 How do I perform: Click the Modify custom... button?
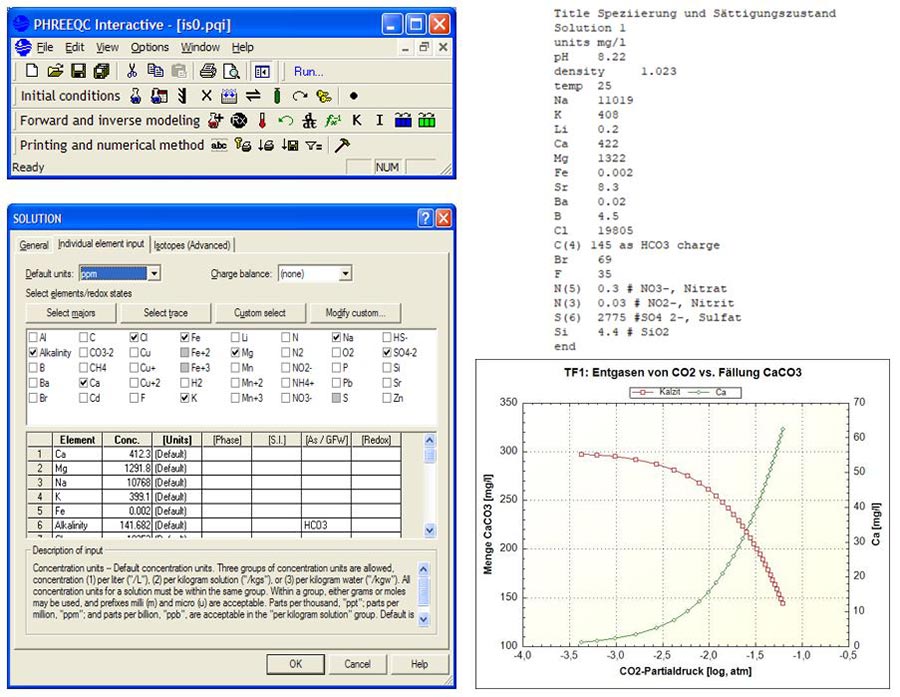point(355,313)
